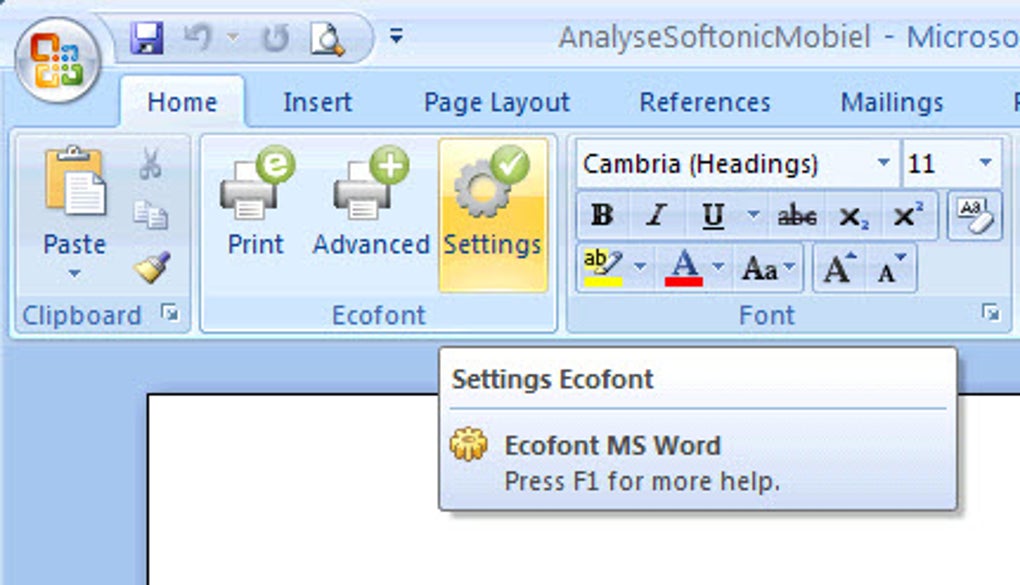Open the Mailings tab
Image resolution: width=1020 pixels, height=585 pixels.
pyautogui.click(x=892, y=102)
